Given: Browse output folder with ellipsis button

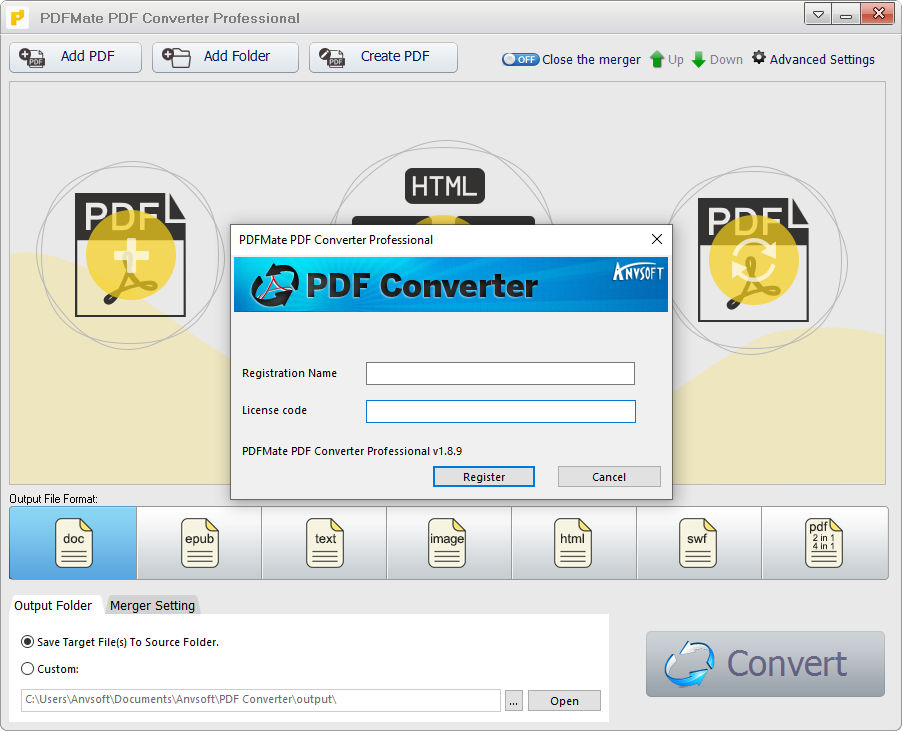Looking at the screenshot, I should click(514, 701).
